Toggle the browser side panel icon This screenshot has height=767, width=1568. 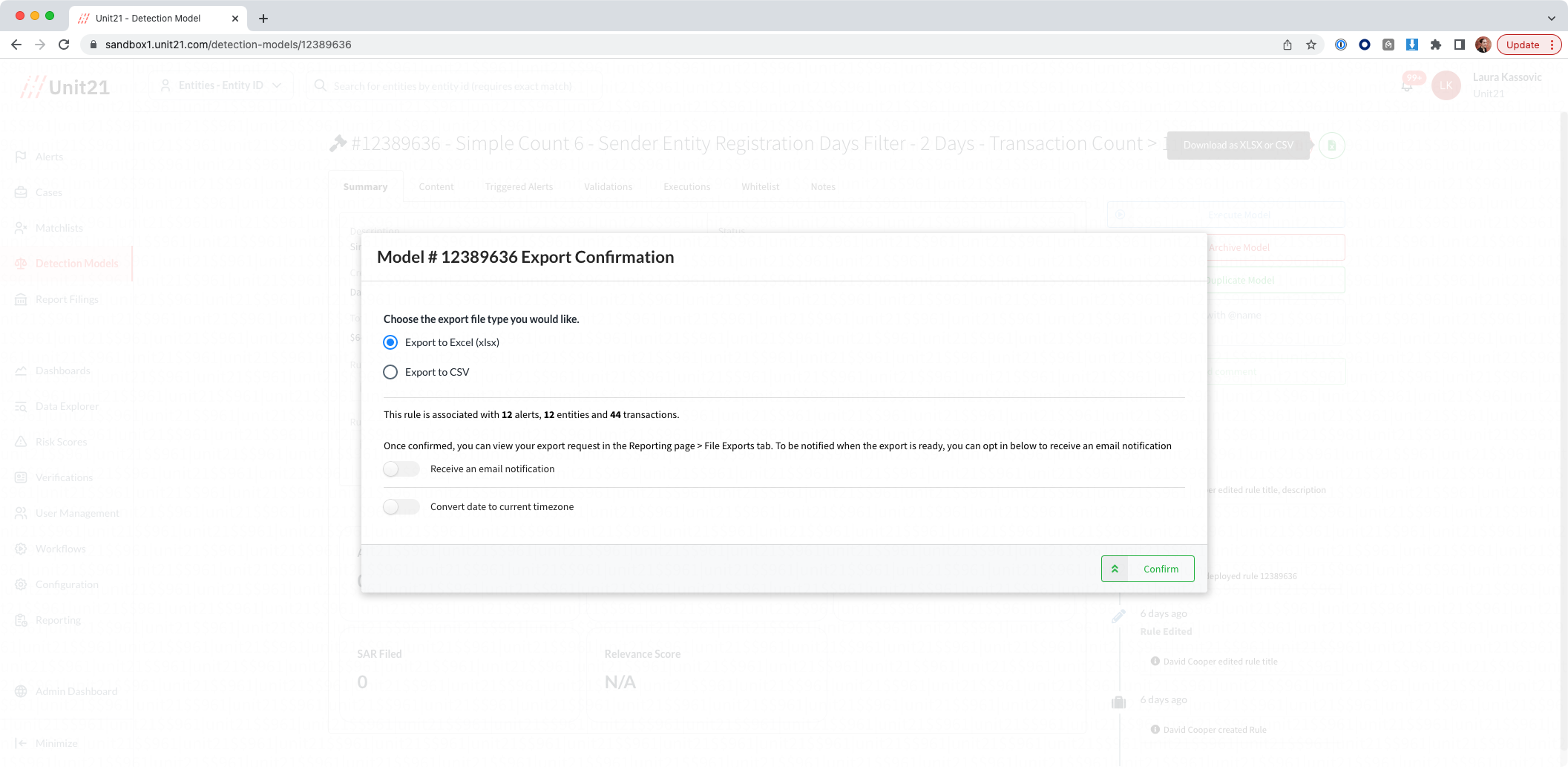click(1460, 45)
